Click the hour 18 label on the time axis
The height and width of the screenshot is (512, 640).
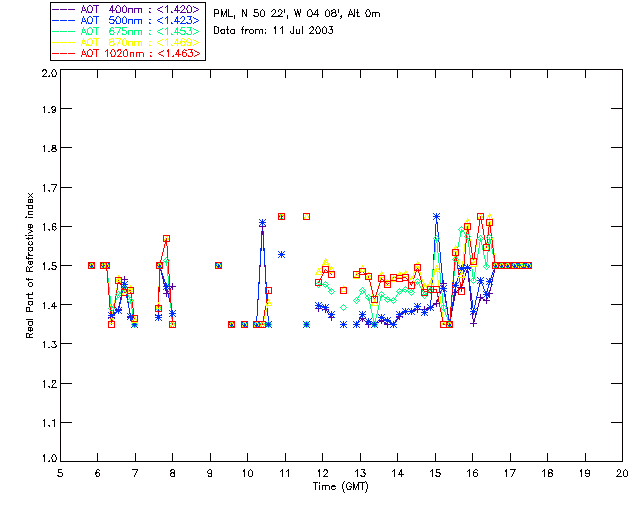pos(547,473)
